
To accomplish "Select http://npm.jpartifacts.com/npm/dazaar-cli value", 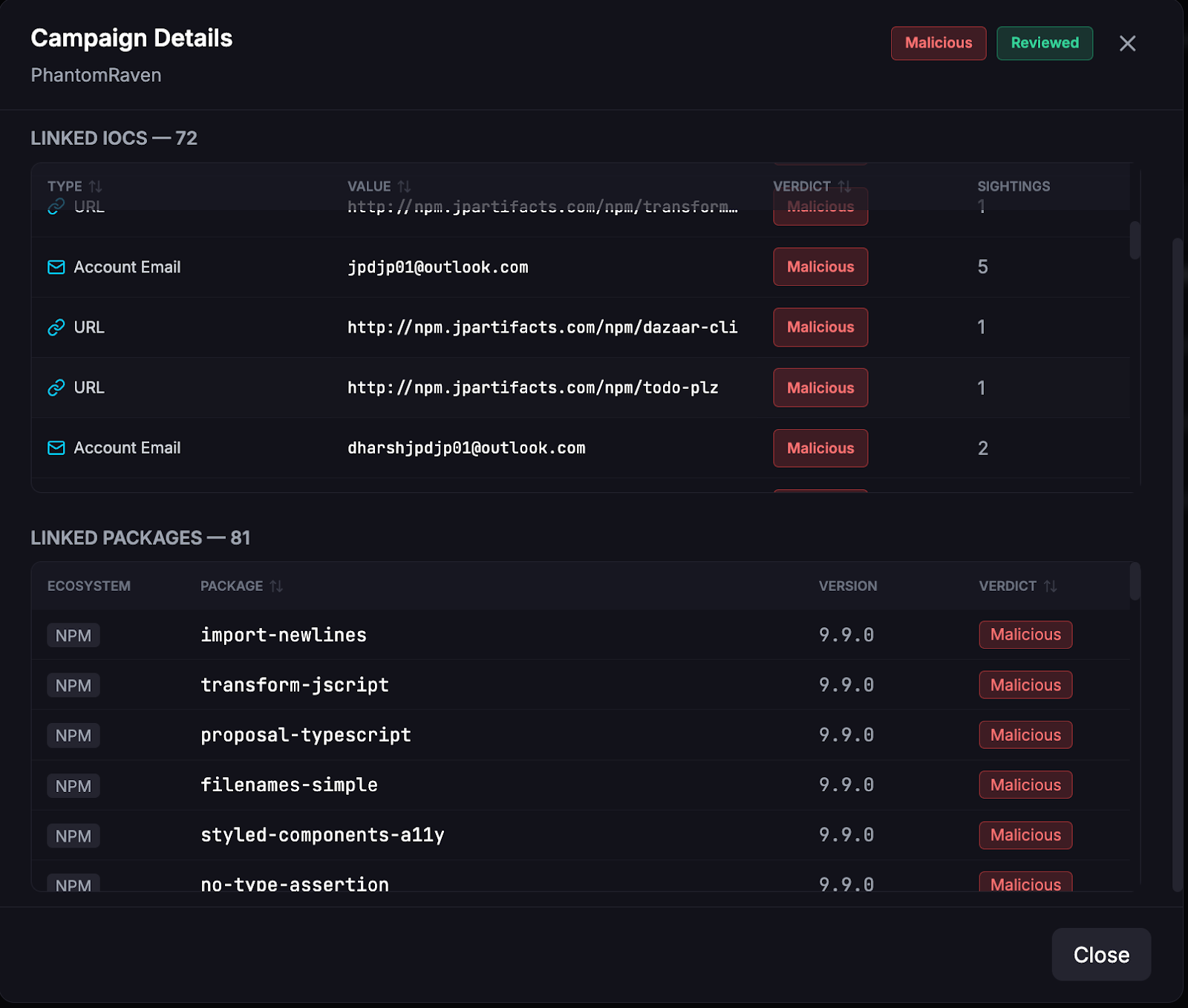I will [x=543, y=327].
